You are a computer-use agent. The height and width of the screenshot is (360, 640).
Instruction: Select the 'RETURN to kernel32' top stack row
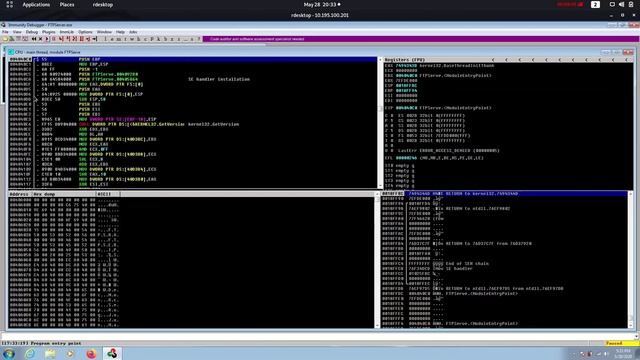pos(504,193)
